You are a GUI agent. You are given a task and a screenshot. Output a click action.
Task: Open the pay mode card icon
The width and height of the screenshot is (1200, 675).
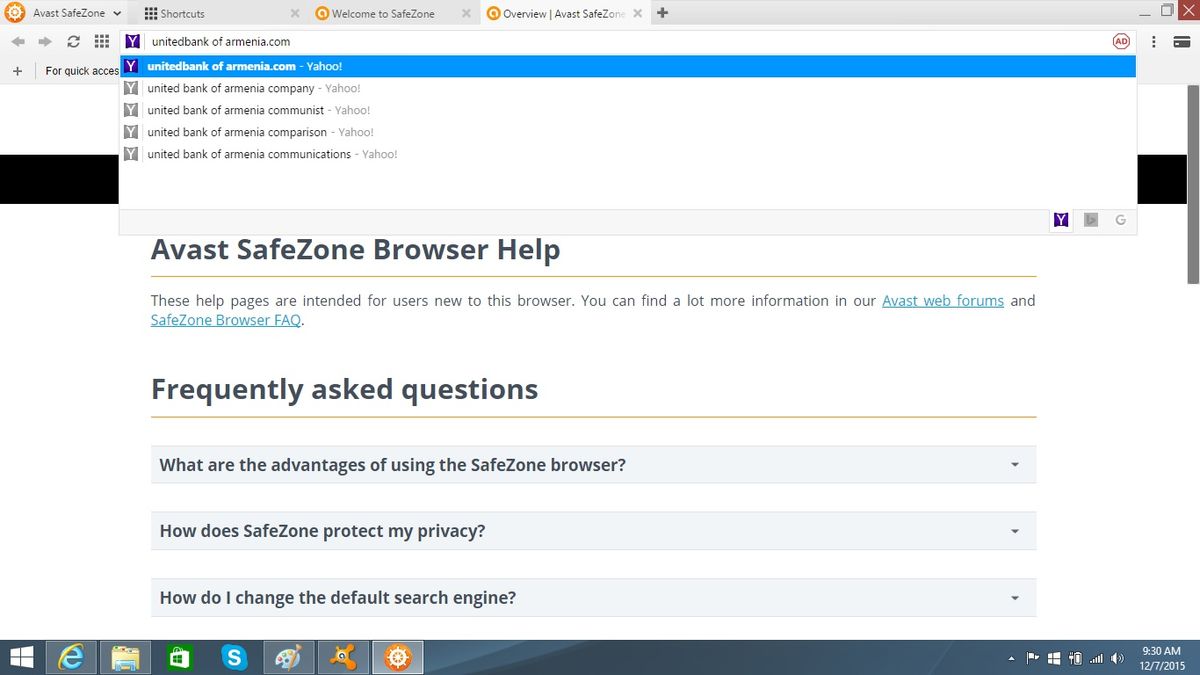[x=1183, y=42]
